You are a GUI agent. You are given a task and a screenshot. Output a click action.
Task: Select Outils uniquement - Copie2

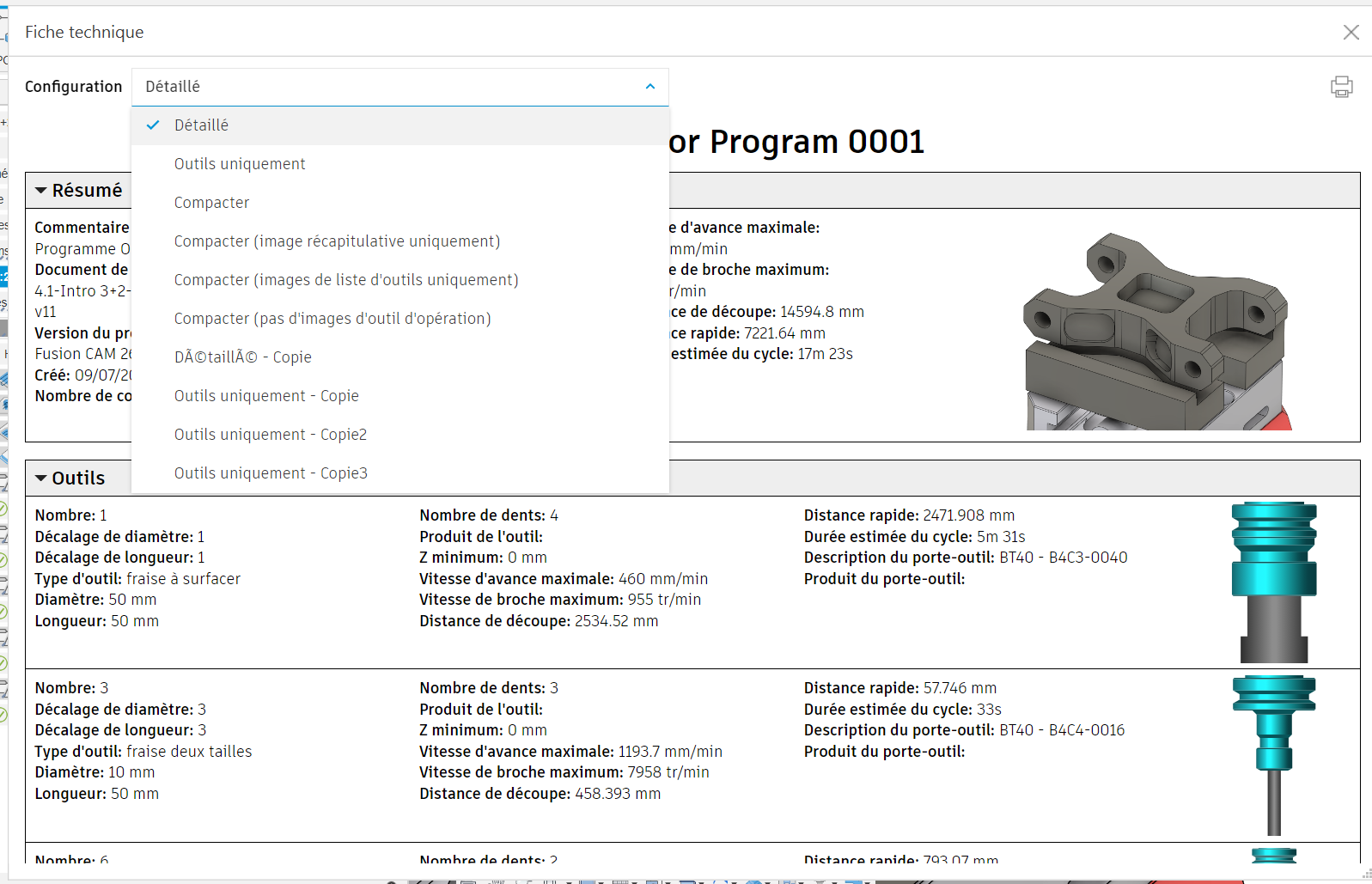pos(270,435)
